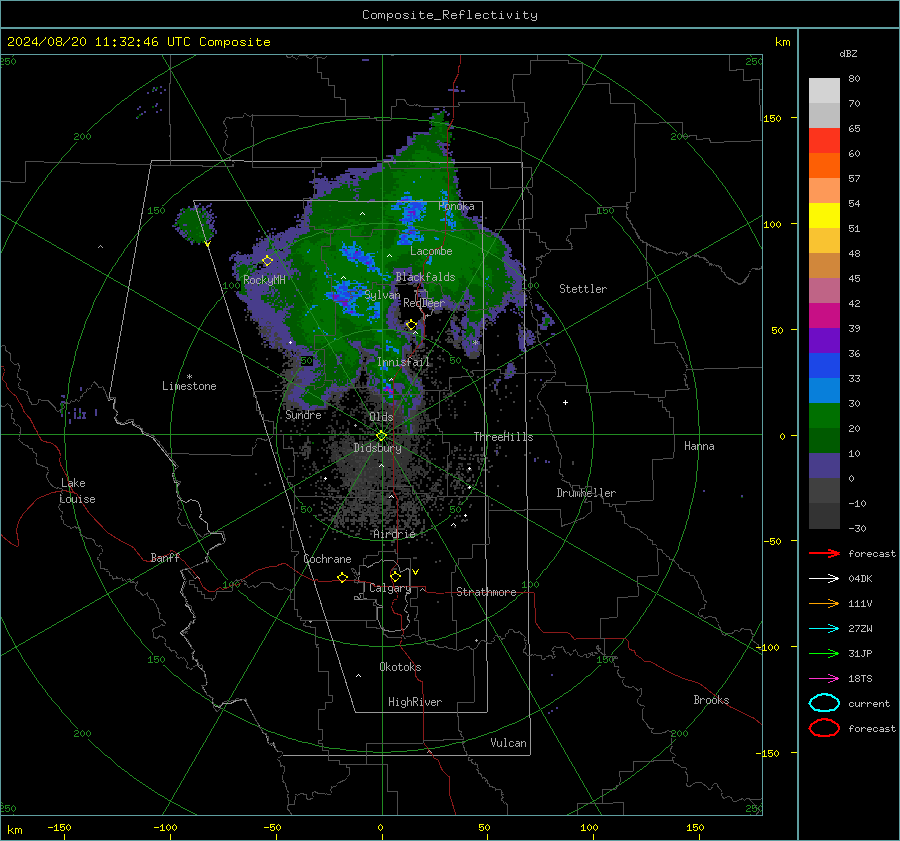Screen dimensions: 900x841
Task: Click the purple swatch in dBZ scale
Action: pos(824,340)
